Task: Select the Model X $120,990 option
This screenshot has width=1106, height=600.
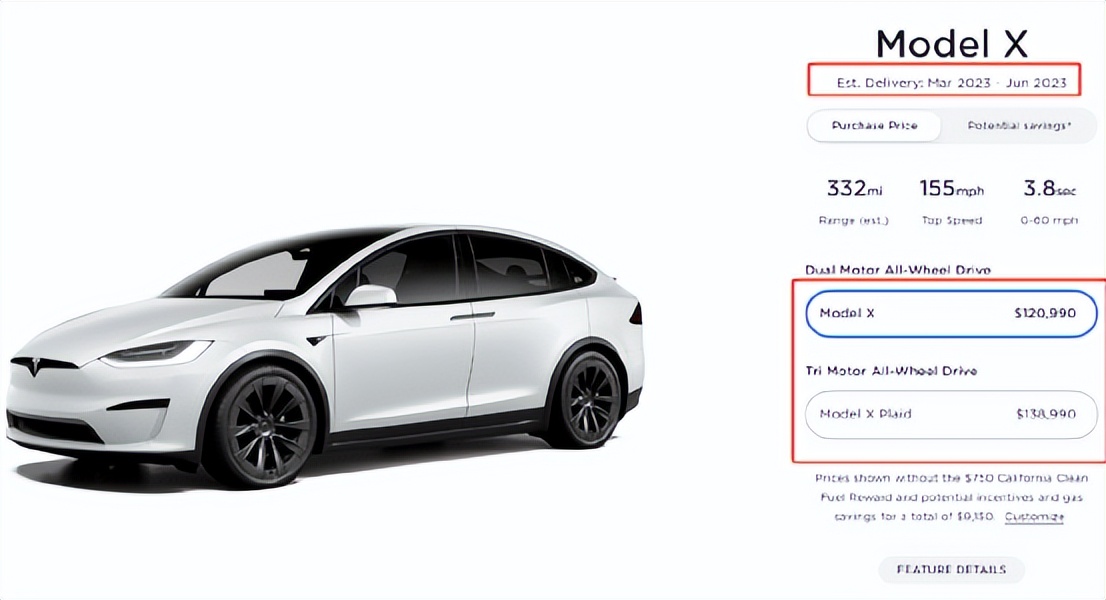Action: click(950, 314)
